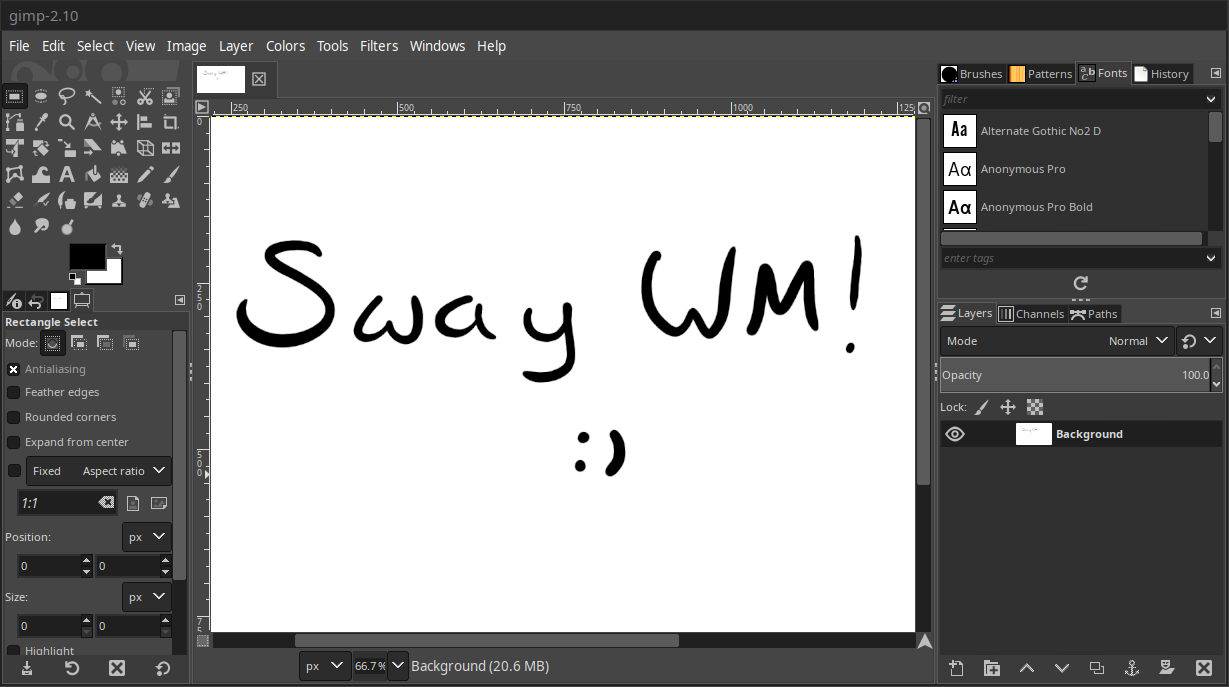Select the Free Select lasso tool

coord(67,96)
